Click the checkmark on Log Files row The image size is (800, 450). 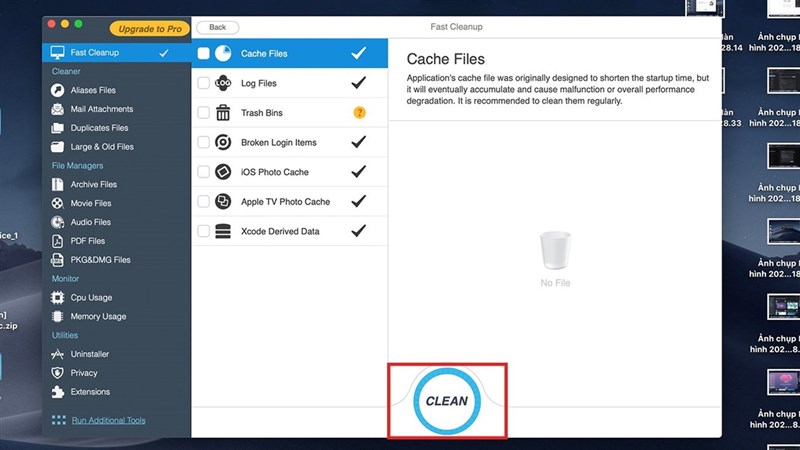click(359, 82)
